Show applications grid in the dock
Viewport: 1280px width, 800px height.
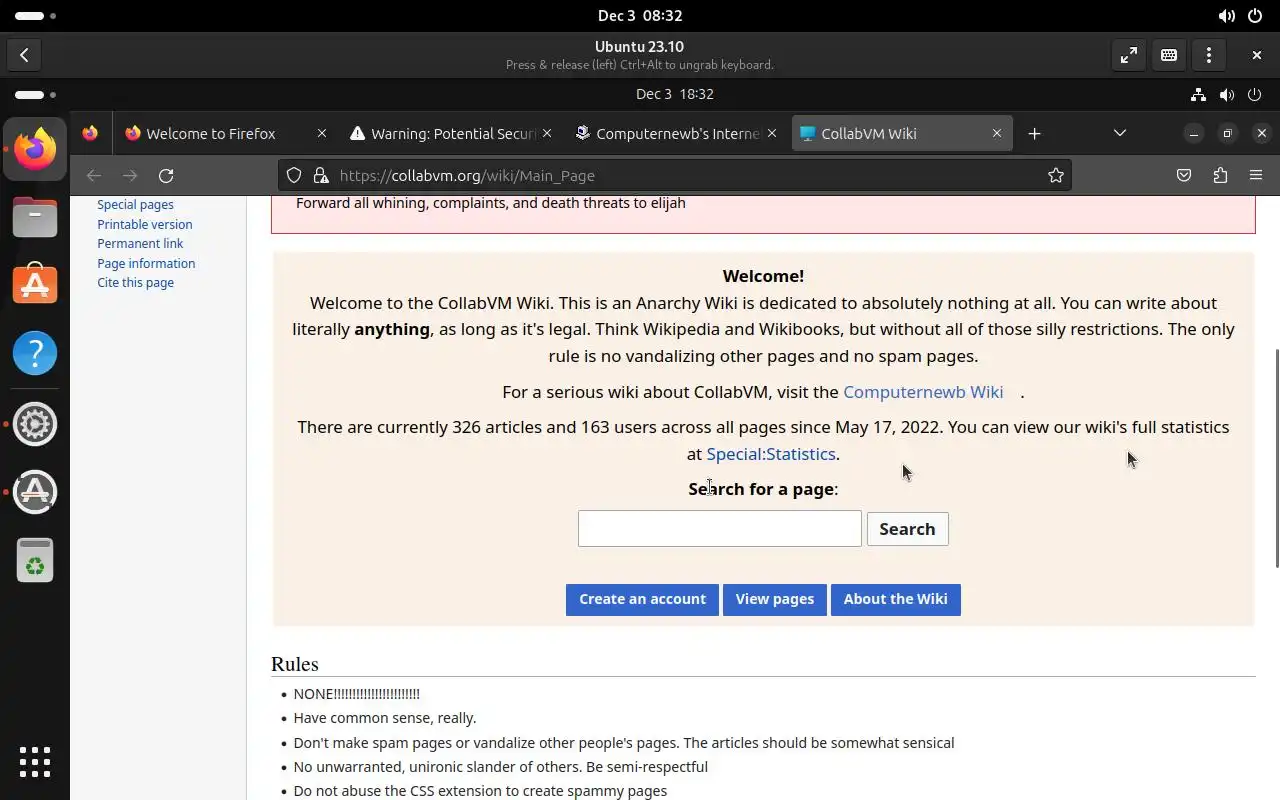pos(35,762)
